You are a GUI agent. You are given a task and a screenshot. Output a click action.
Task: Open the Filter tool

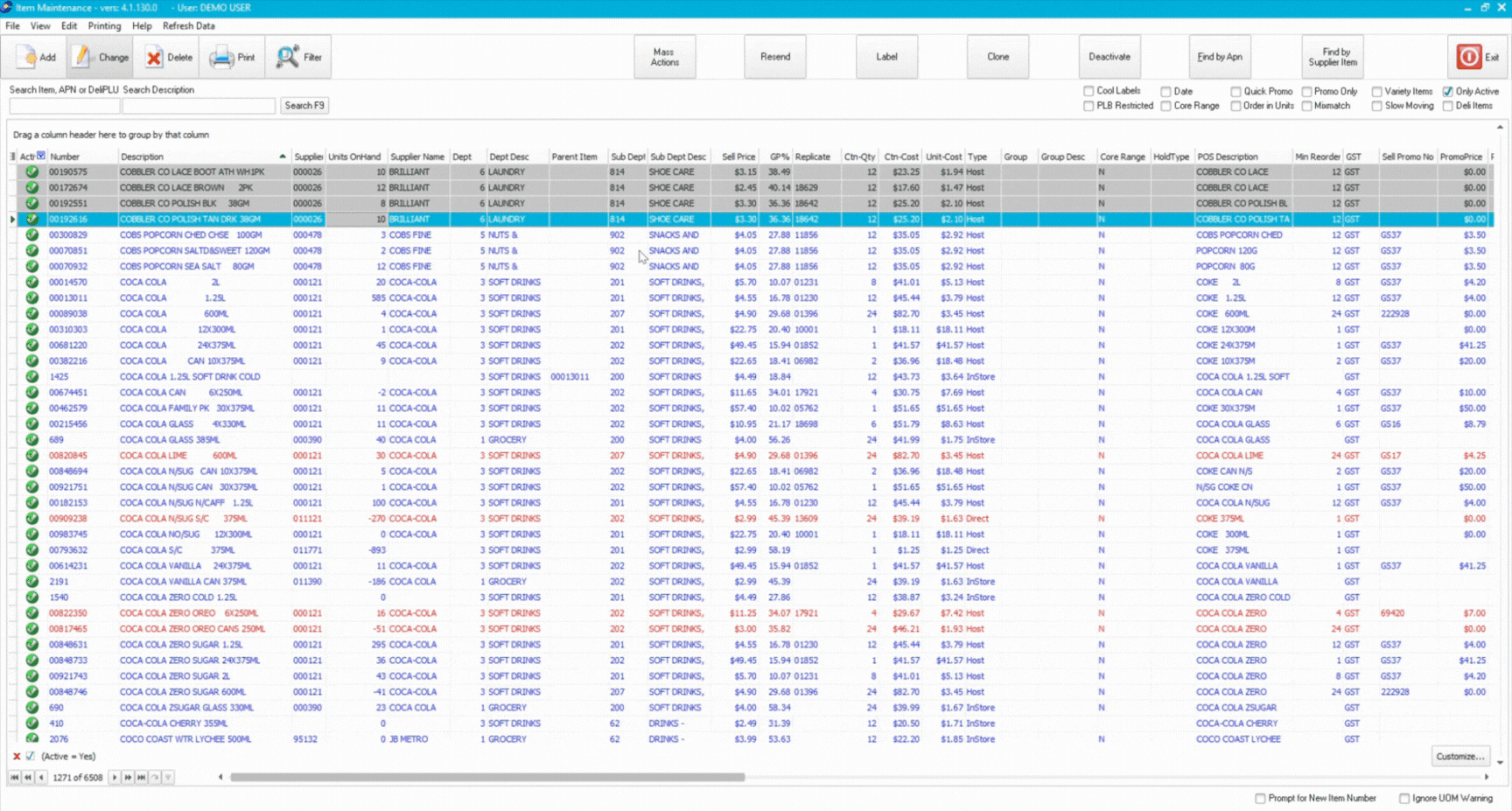point(299,57)
